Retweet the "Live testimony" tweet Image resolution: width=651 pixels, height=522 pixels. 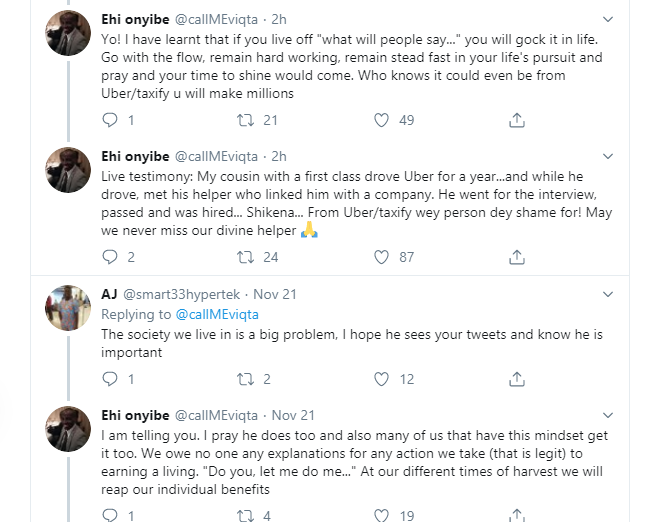point(245,257)
